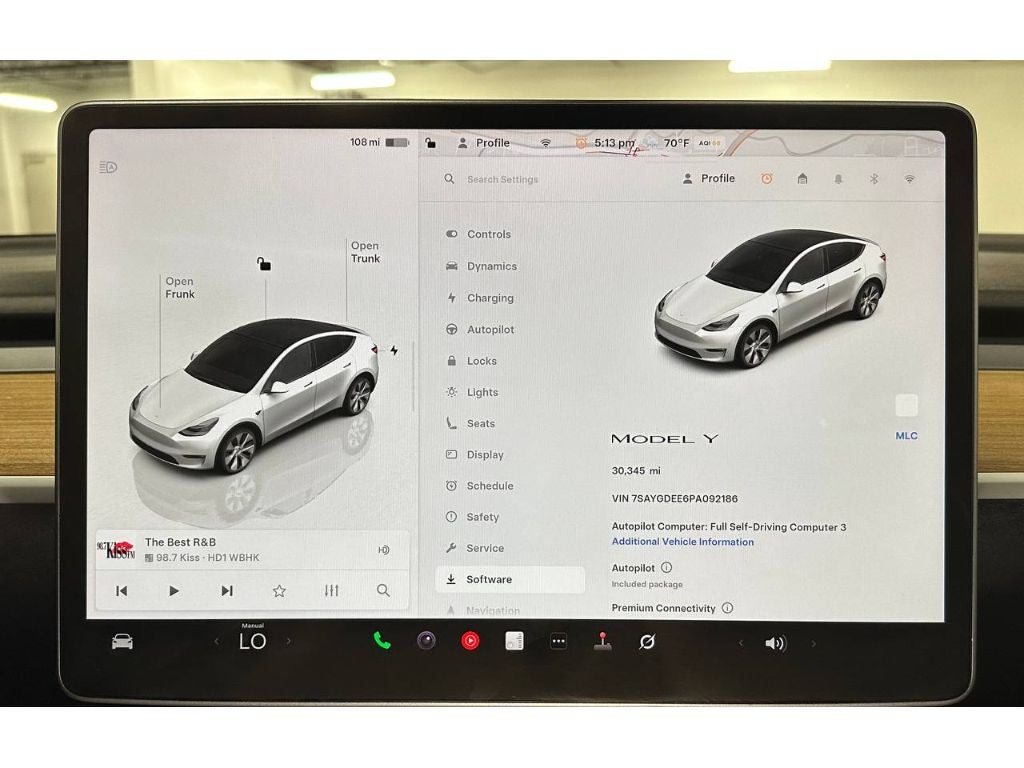Open the Energy app icon
This screenshot has height=768, width=1024.
[515, 641]
